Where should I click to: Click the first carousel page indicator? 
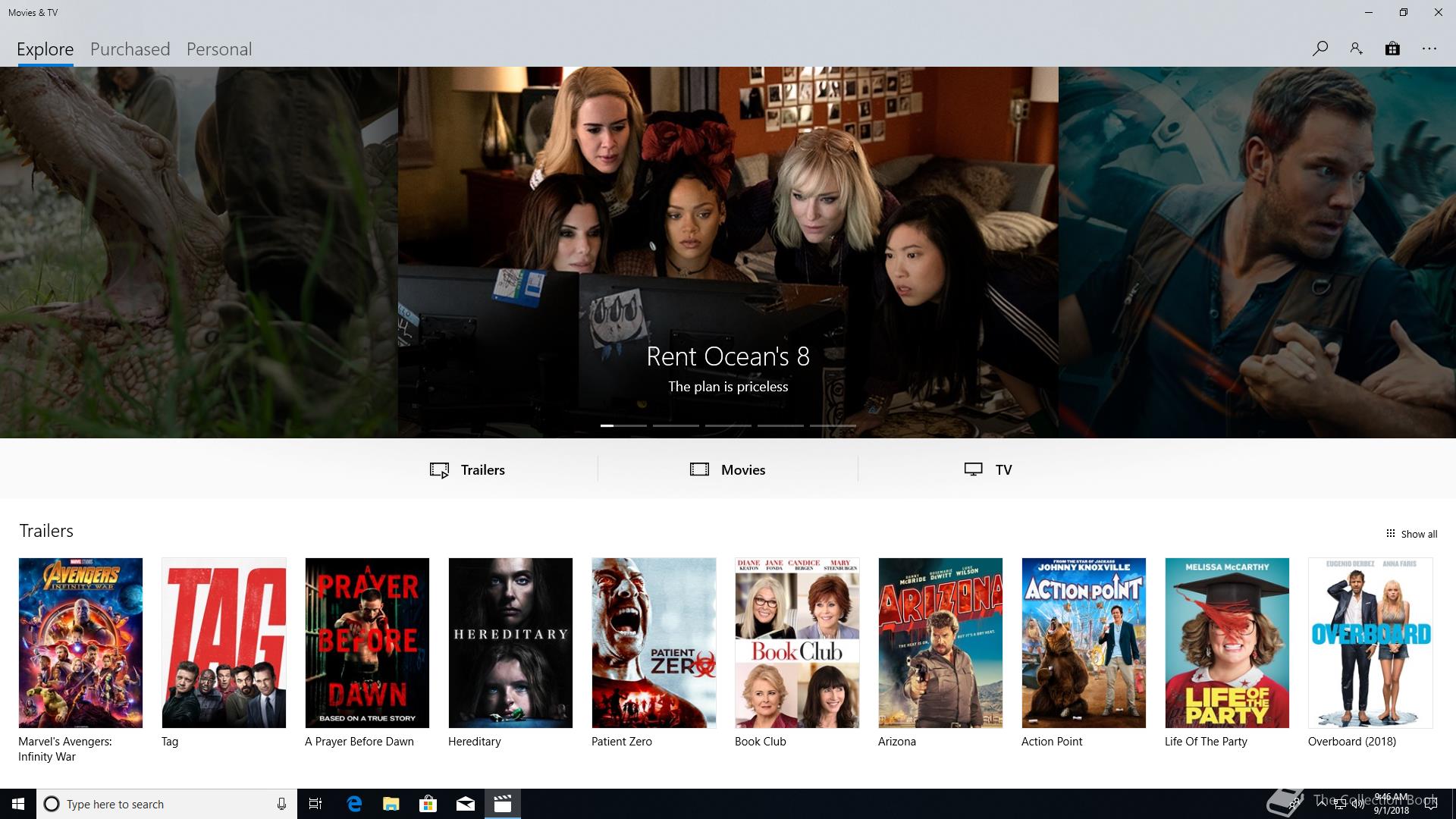coord(623,425)
